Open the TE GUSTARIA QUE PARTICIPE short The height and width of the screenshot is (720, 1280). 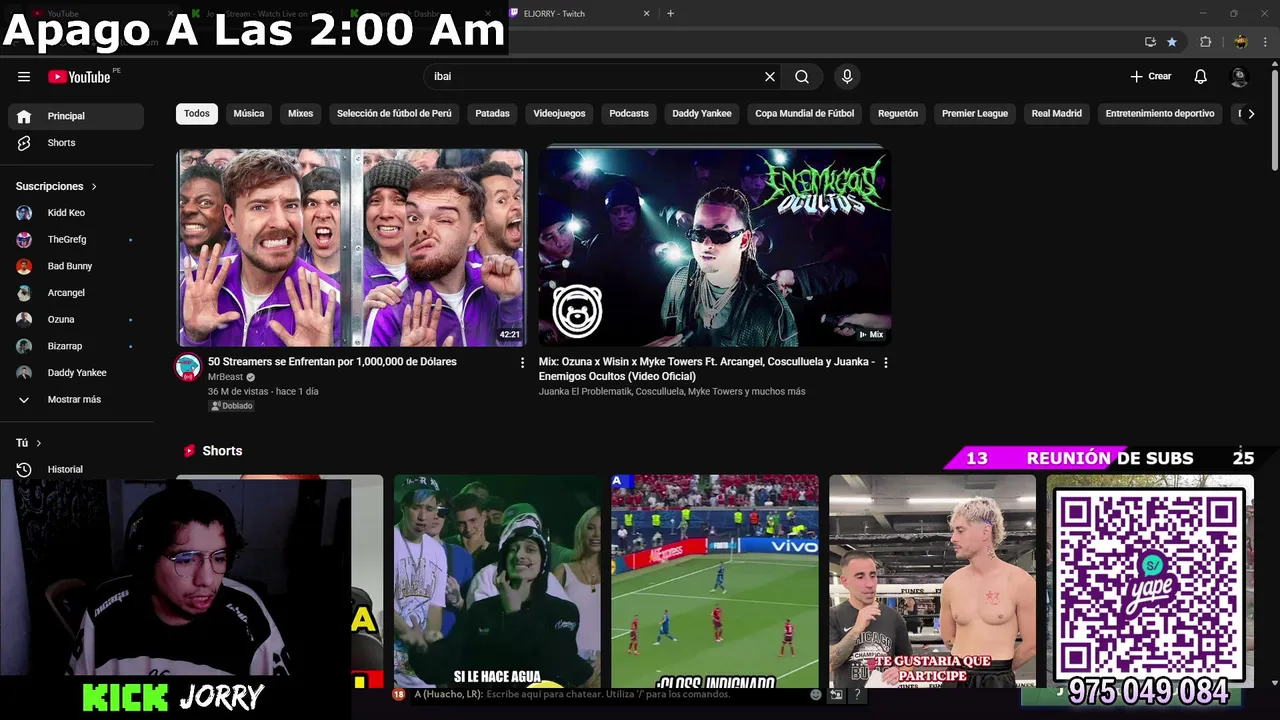click(932, 581)
